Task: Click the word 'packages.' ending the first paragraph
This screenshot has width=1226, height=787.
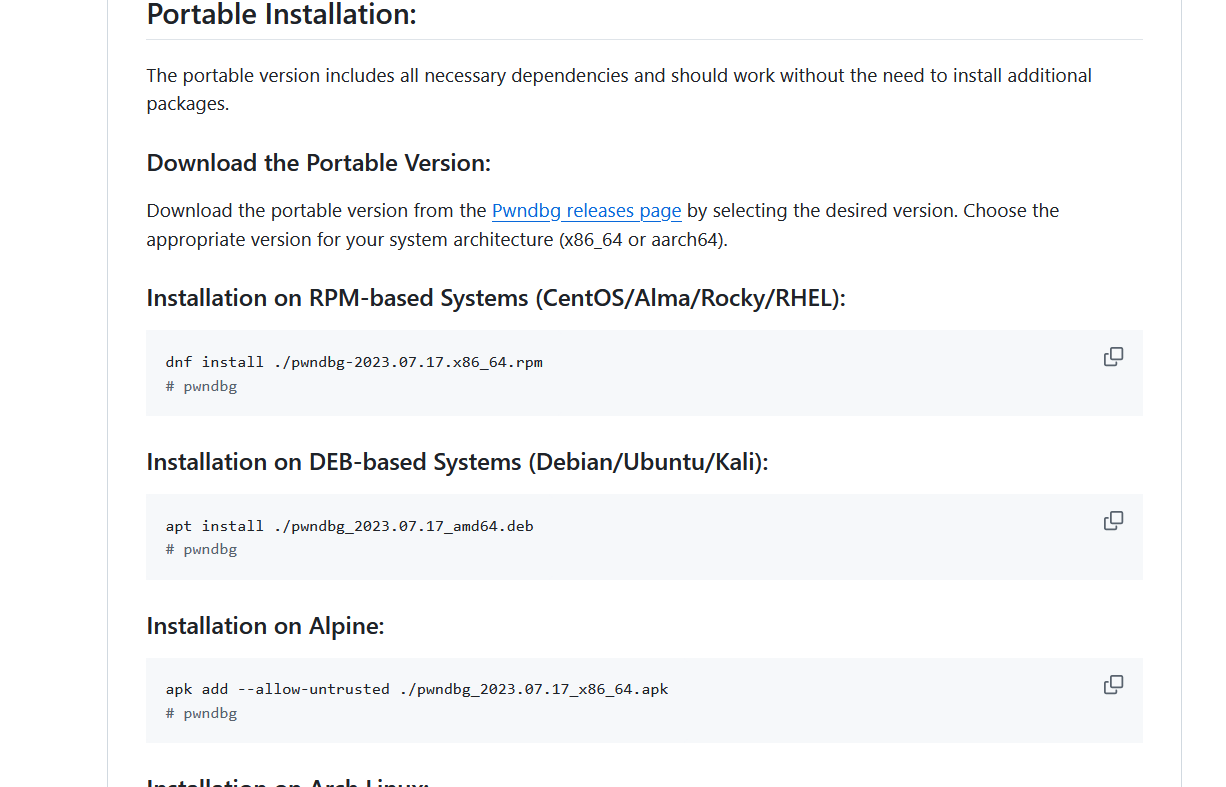Action: click(x=187, y=104)
